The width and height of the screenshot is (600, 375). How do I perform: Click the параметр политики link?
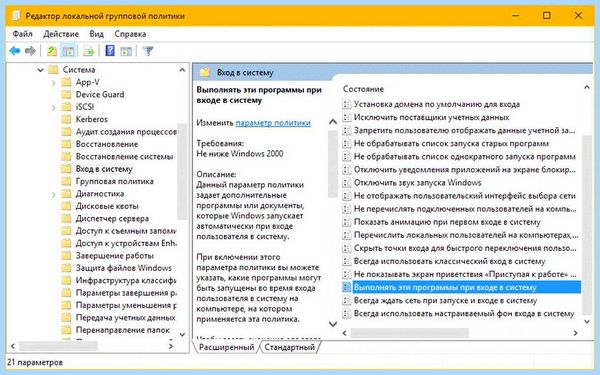point(273,123)
